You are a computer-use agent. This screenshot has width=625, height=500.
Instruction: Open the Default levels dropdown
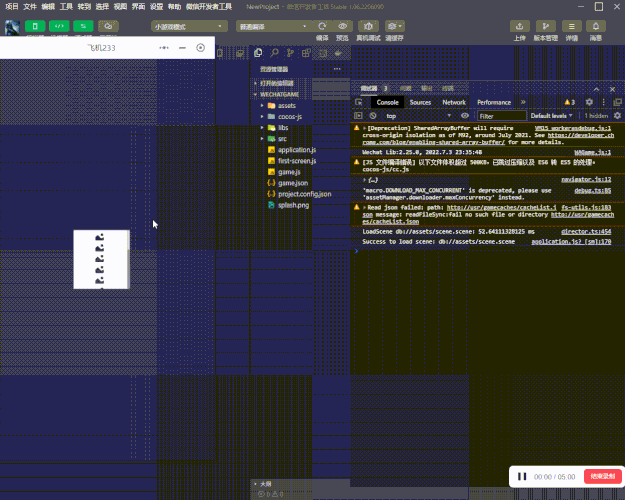click(551, 116)
